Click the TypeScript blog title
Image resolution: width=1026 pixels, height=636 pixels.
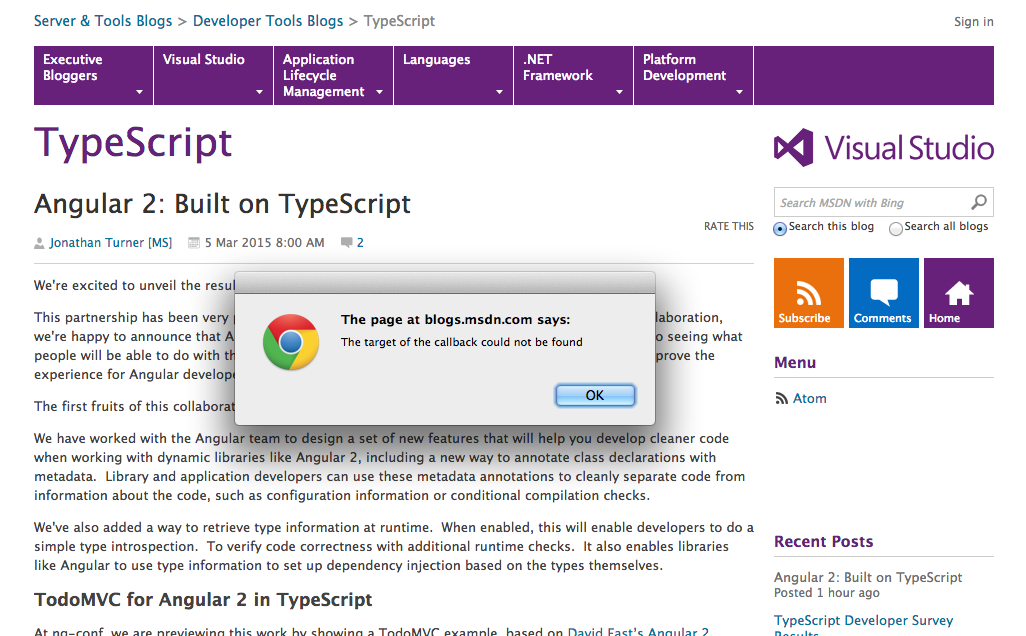133,144
